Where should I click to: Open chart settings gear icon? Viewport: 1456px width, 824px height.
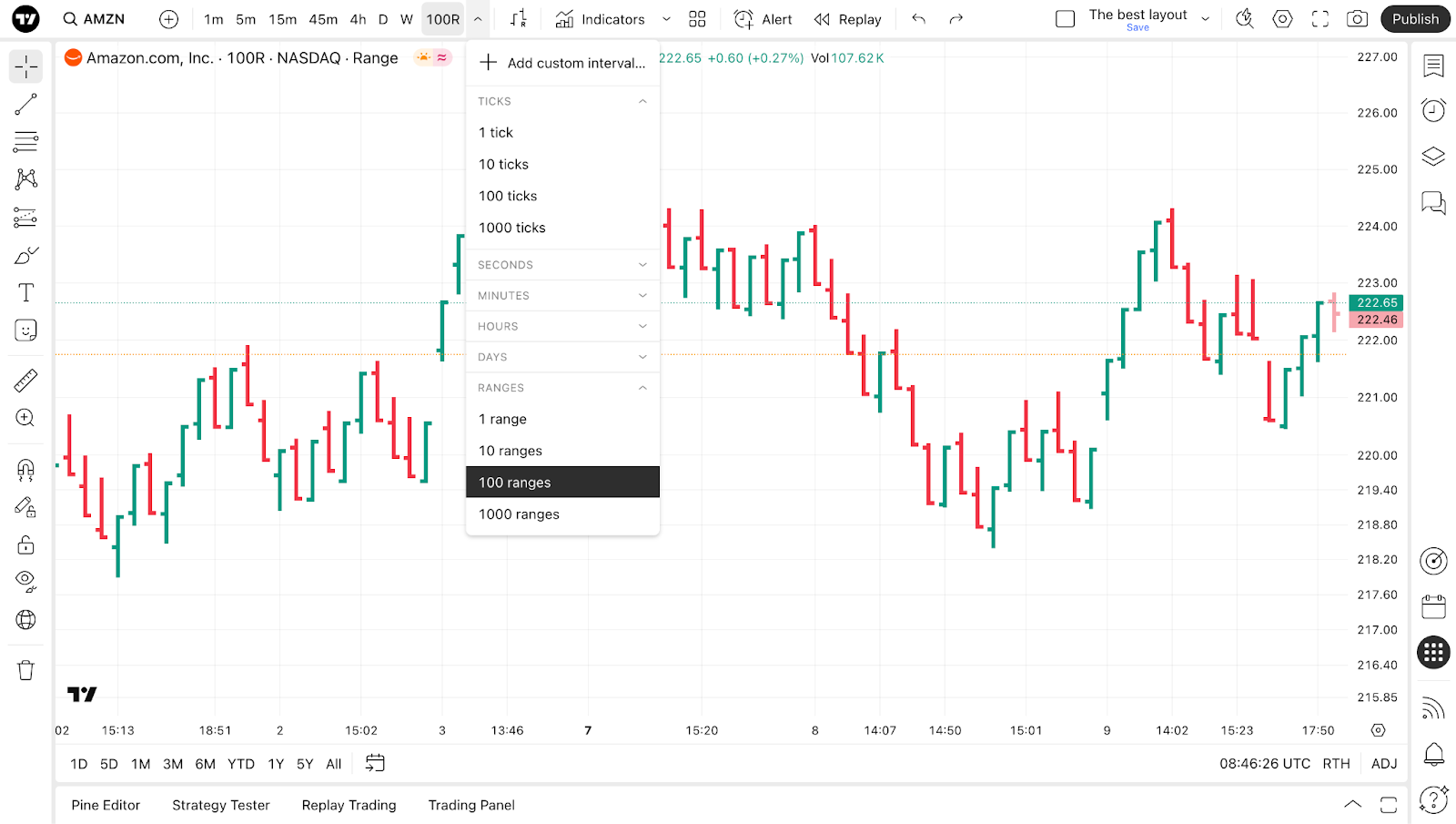click(x=1282, y=19)
